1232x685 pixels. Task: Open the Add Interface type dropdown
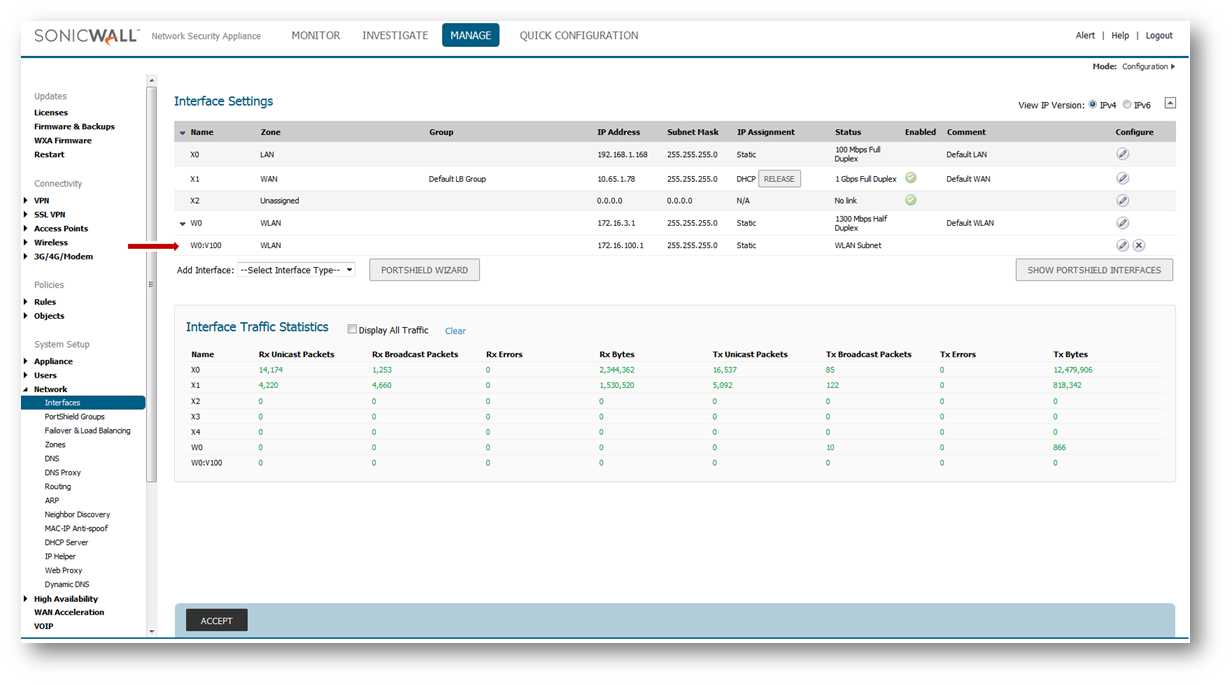pos(296,270)
